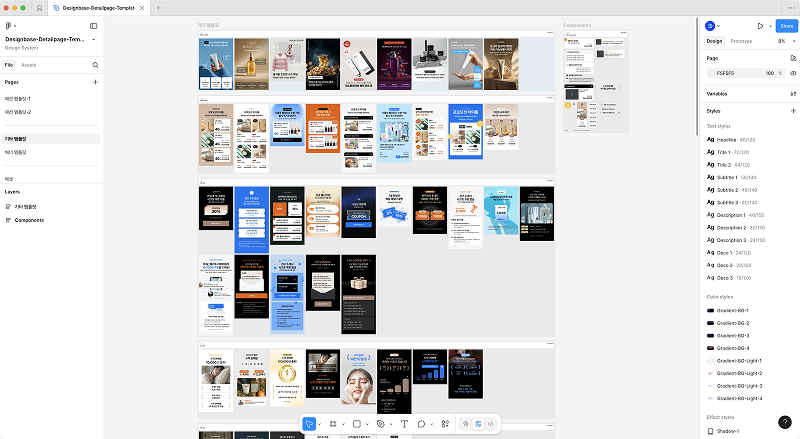Image resolution: width=800 pixels, height=439 pixels.
Task: Select the Comment tool
Action: (423, 424)
